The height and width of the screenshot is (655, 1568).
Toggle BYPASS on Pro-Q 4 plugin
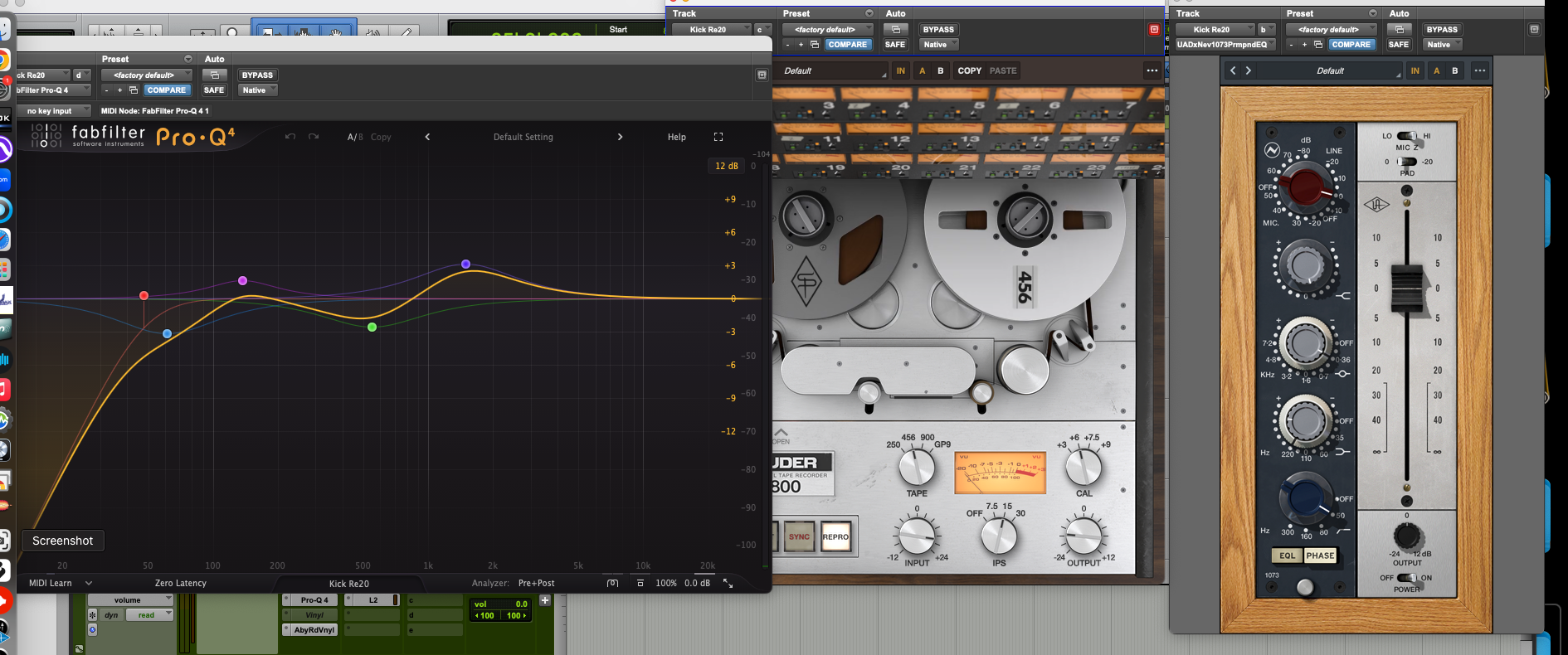[257, 75]
